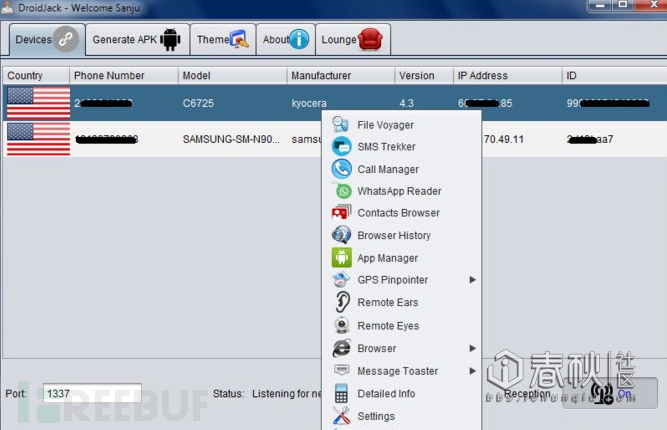
Task: Switch to the Generate APK tab
Action: (137, 40)
